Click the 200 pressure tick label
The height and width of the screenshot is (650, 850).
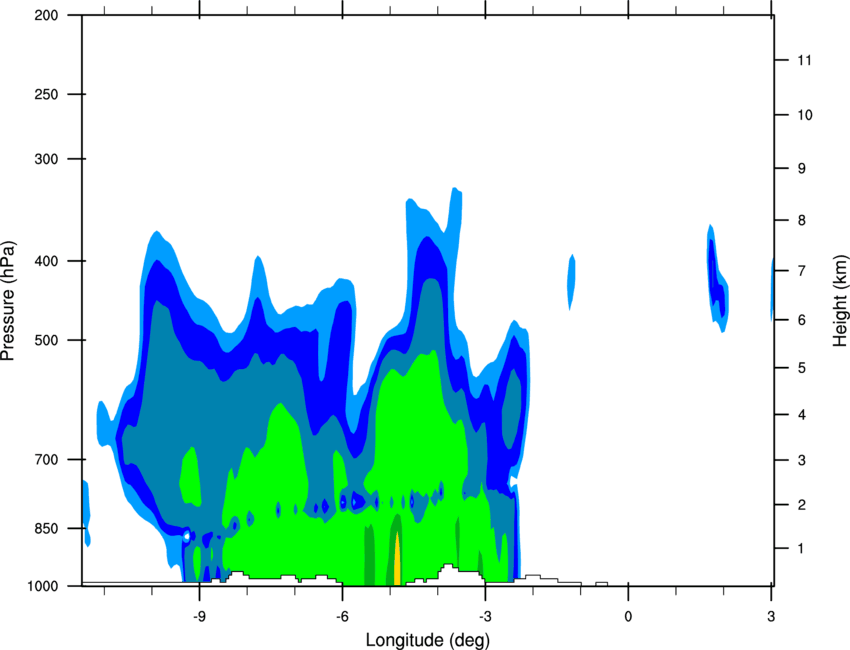46,15
